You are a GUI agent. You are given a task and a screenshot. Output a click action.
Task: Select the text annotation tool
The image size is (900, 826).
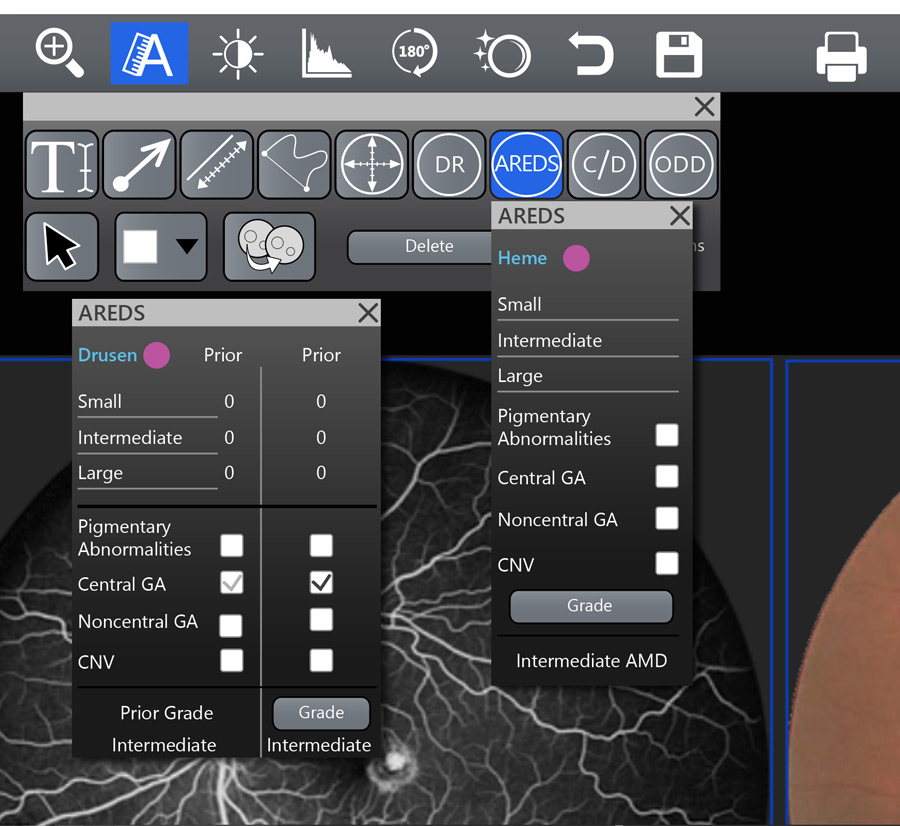tap(62, 165)
